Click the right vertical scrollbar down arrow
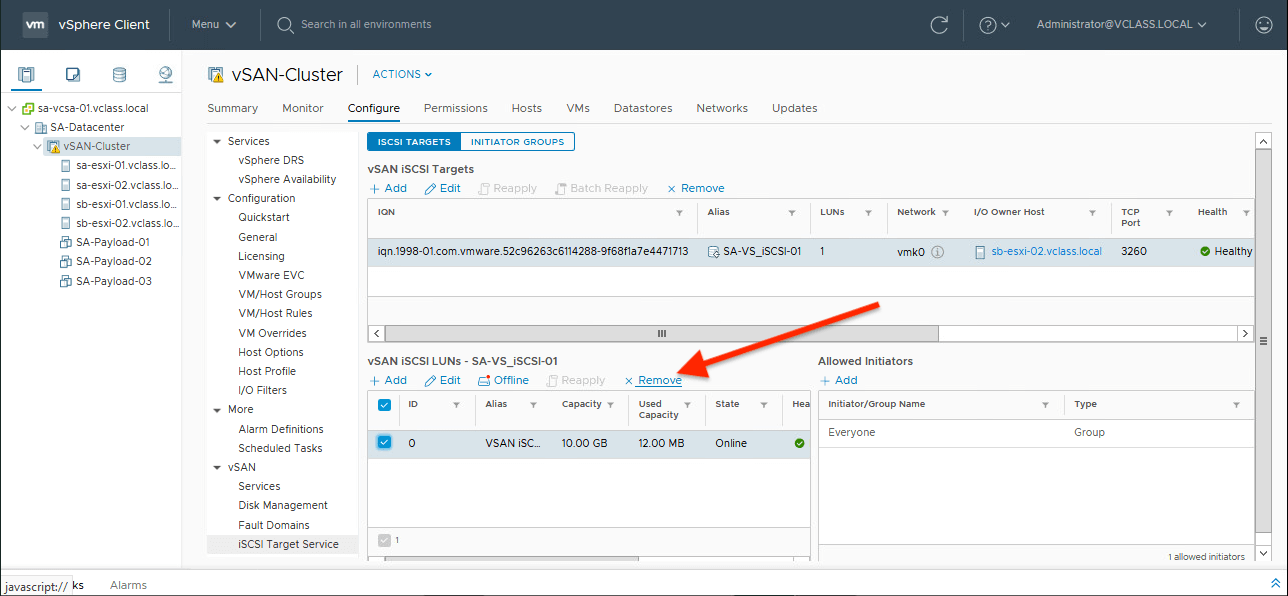Viewport: 1288px width, 596px height. pyautogui.click(x=1263, y=553)
